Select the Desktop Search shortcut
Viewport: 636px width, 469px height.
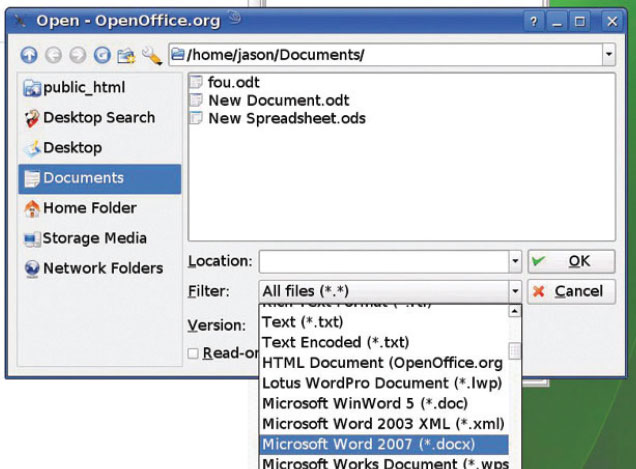coord(98,118)
